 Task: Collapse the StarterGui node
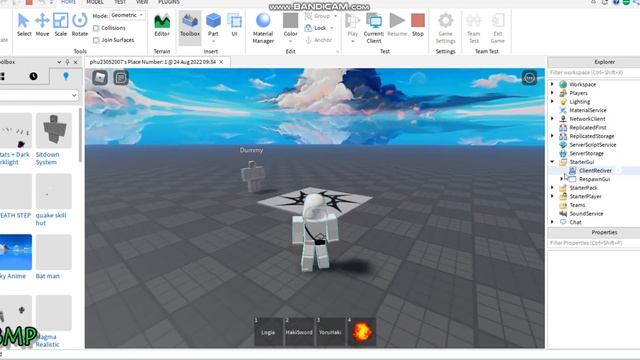[x=552, y=162]
